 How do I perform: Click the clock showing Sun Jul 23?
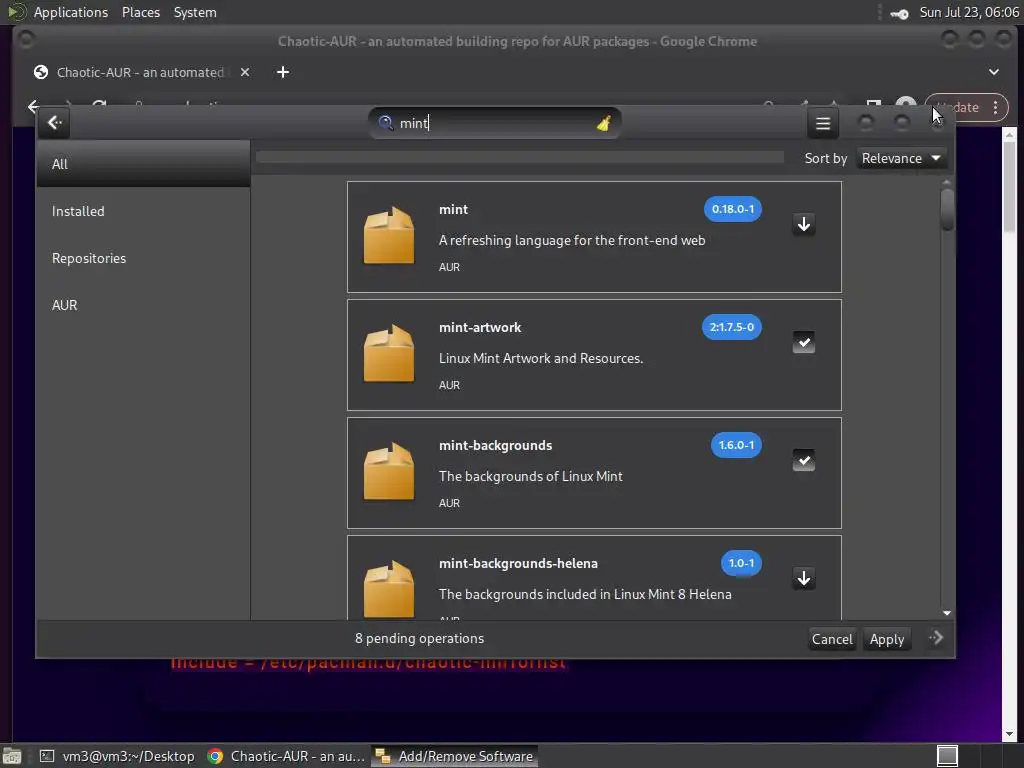point(969,12)
